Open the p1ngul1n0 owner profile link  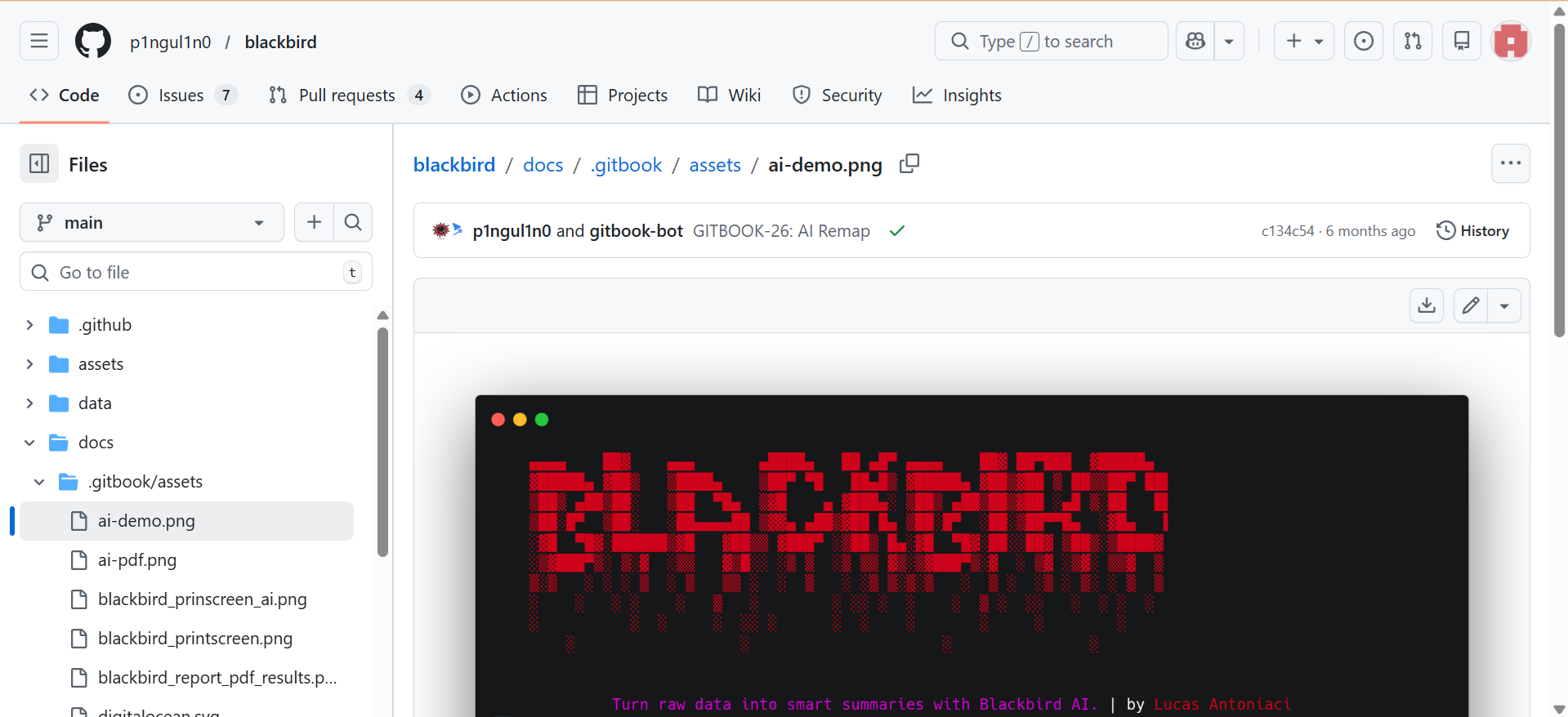(x=171, y=42)
